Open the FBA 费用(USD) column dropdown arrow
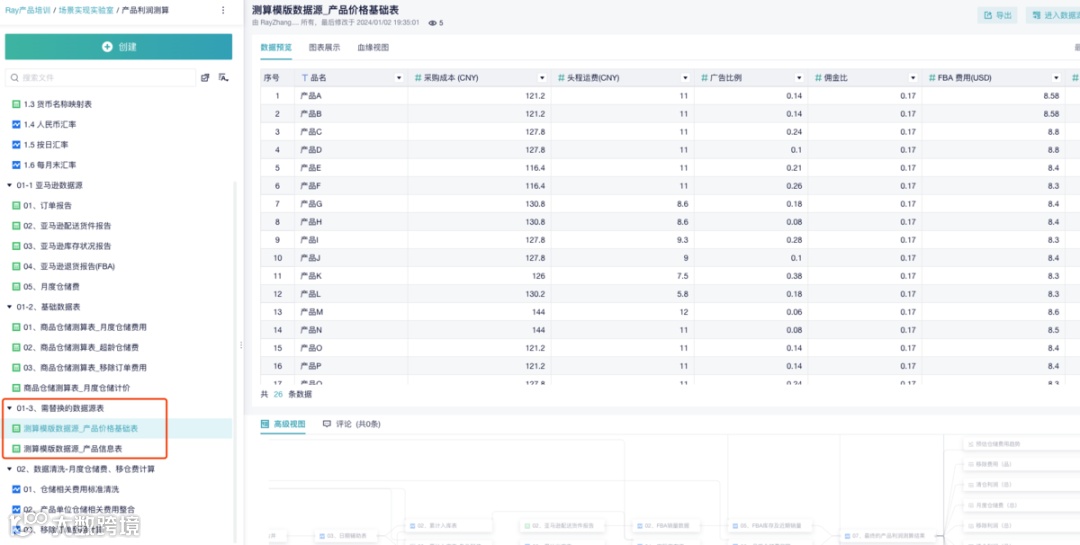Image resolution: width=1080 pixels, height=545 pixels. 1056,78
